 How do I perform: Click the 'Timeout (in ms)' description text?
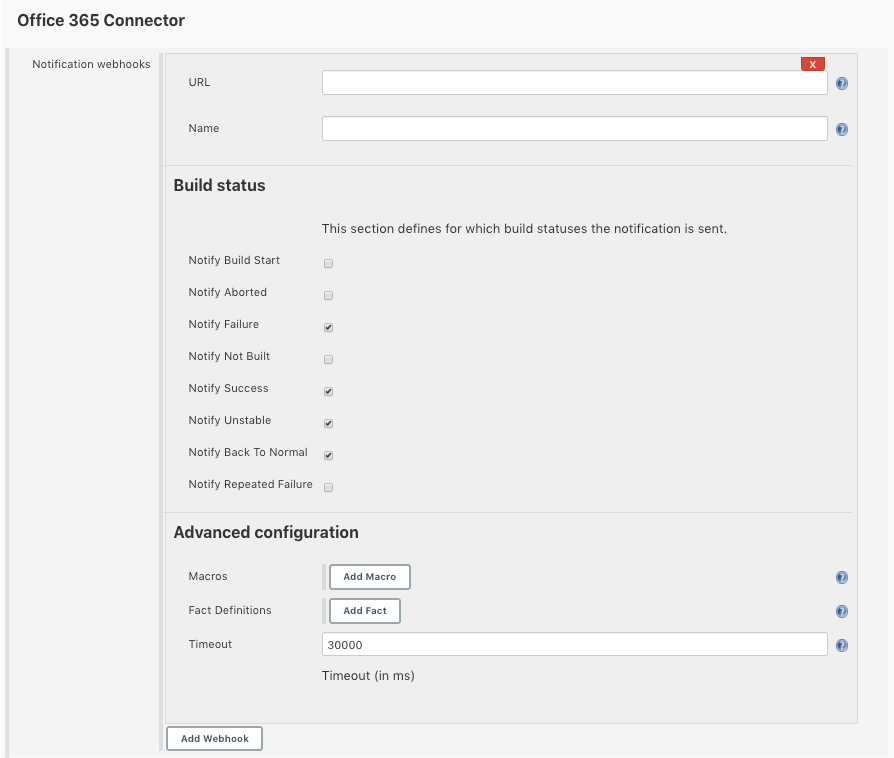(368, 676)
